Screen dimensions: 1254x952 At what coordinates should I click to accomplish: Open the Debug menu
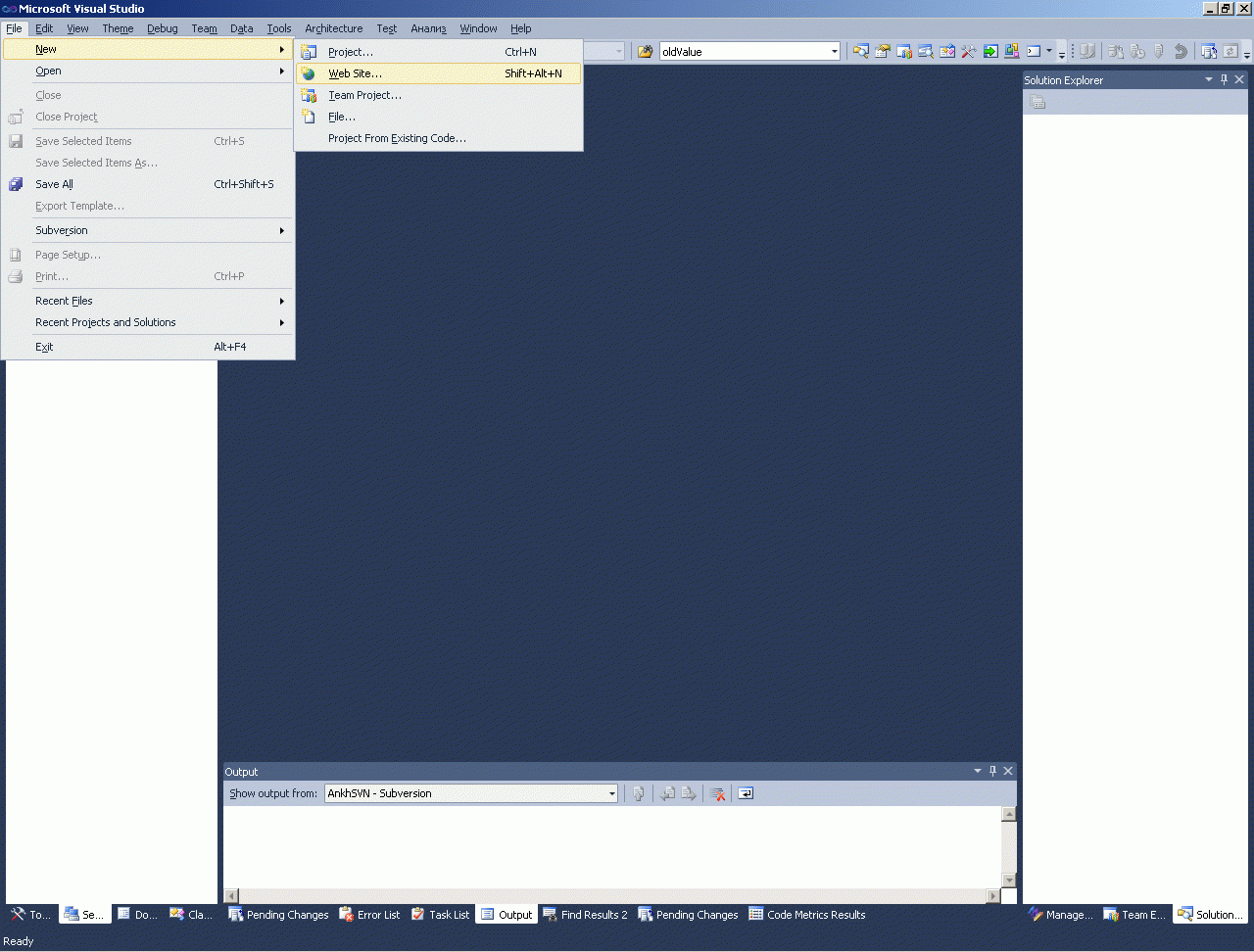click(163, 28)
